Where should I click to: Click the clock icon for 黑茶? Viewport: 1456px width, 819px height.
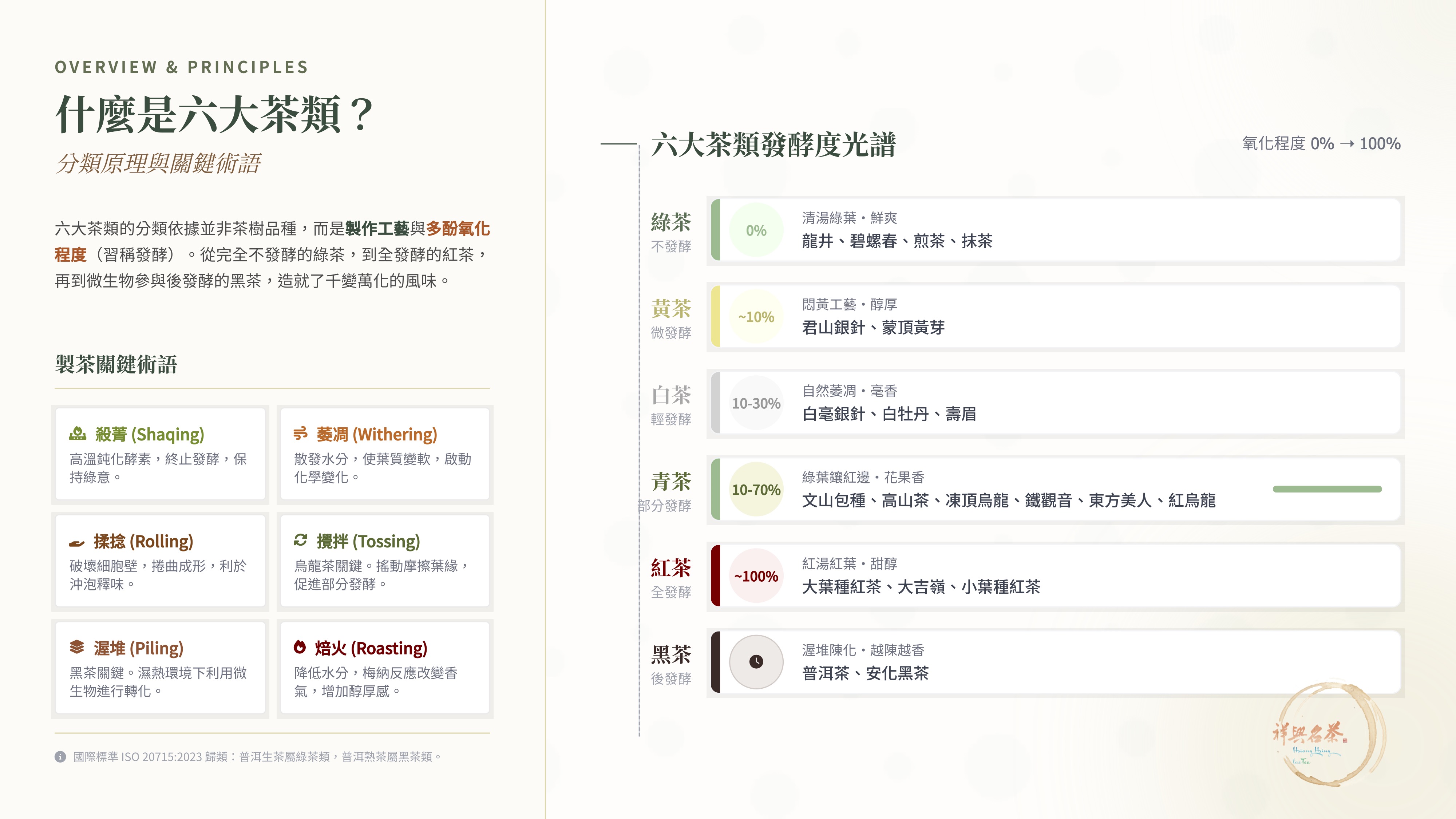756,661
